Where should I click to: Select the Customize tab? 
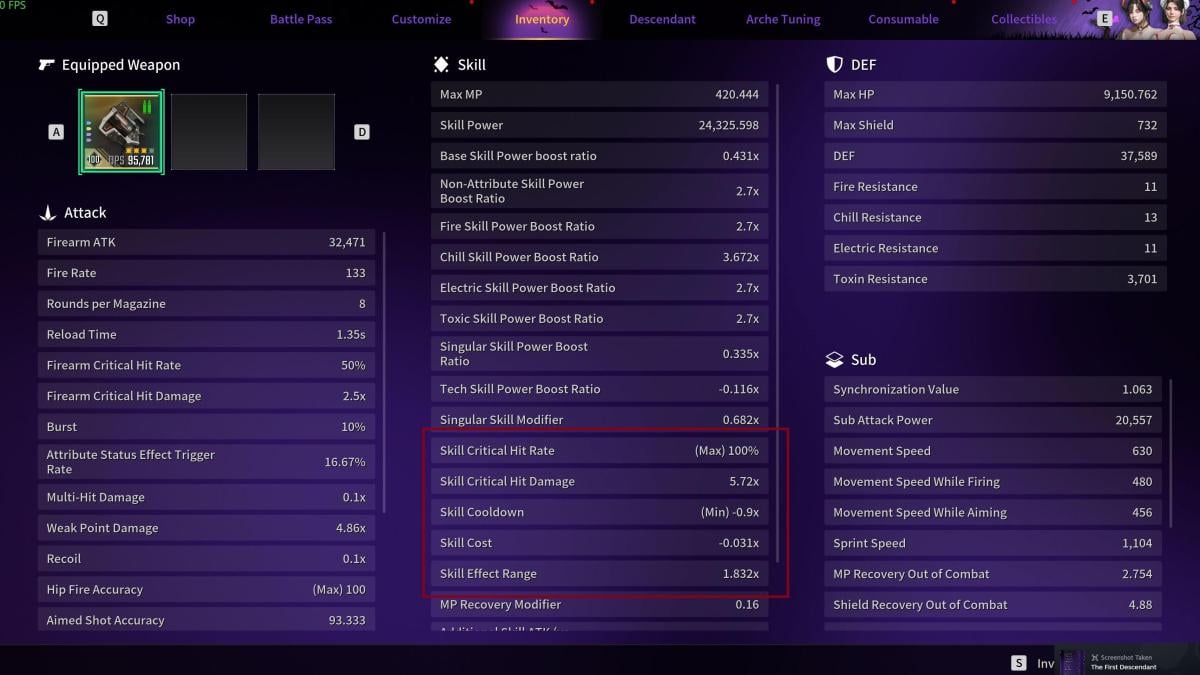421,18
